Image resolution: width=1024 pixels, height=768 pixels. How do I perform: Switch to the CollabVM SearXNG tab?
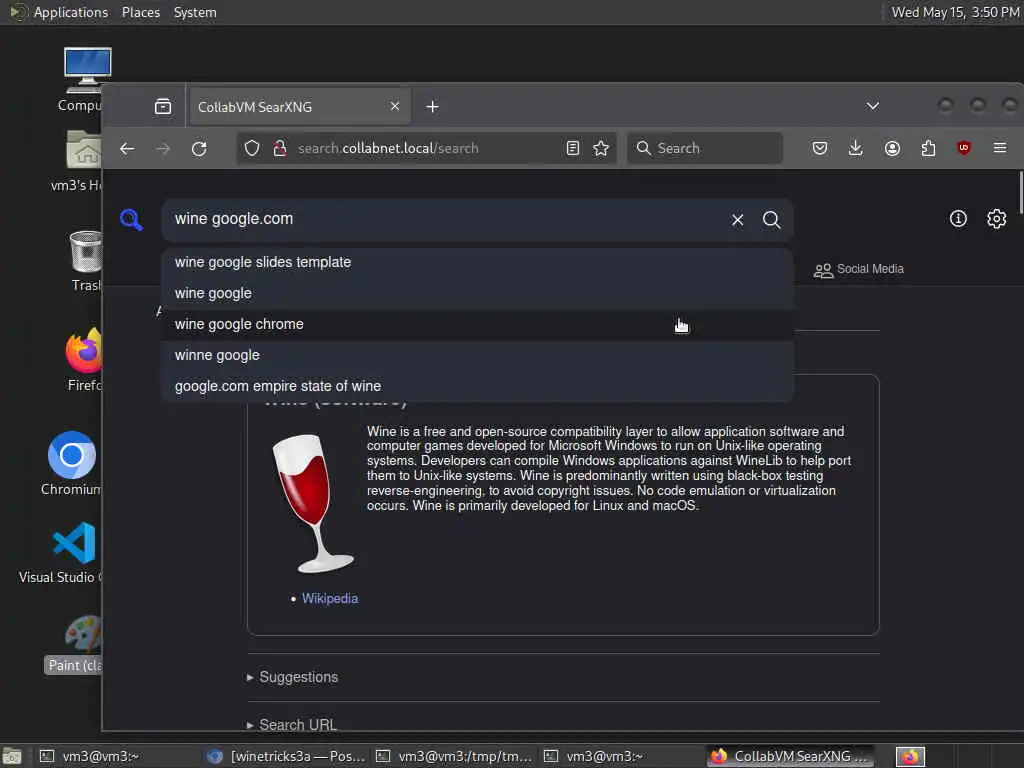coord(299,106)
